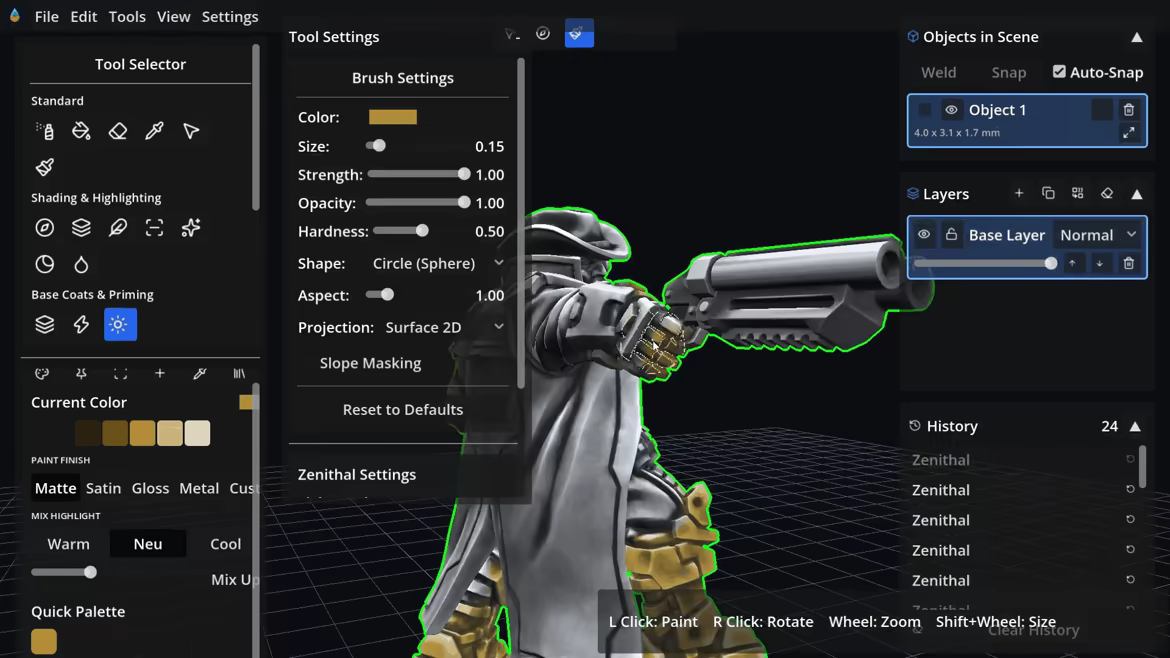Delete Object 1 with trash icon
The width and height of the screenshot is (1170, 658).
click(x=1129, y=110)
